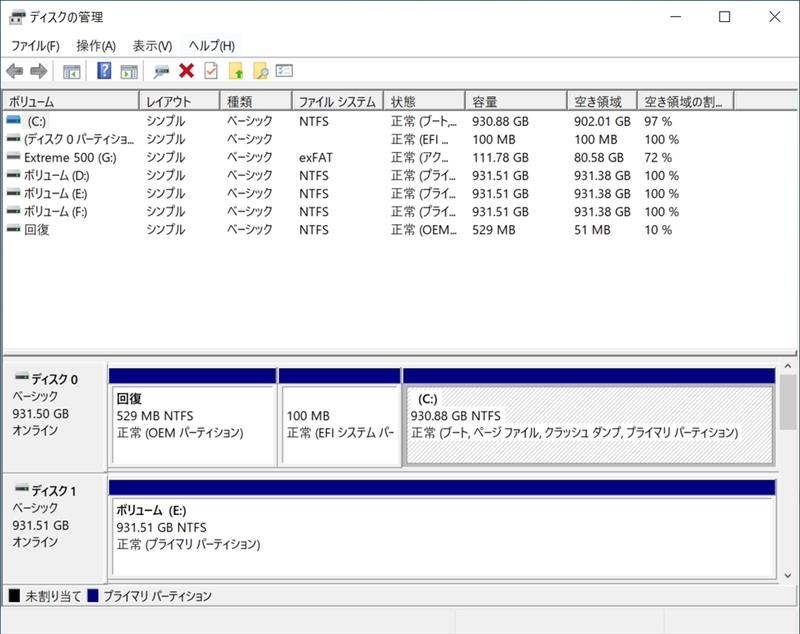Screen dimensions: 800x634
Task: Click the yellow folder with green arrow icon
Action: pyautogui.click(x=236, y=71)
